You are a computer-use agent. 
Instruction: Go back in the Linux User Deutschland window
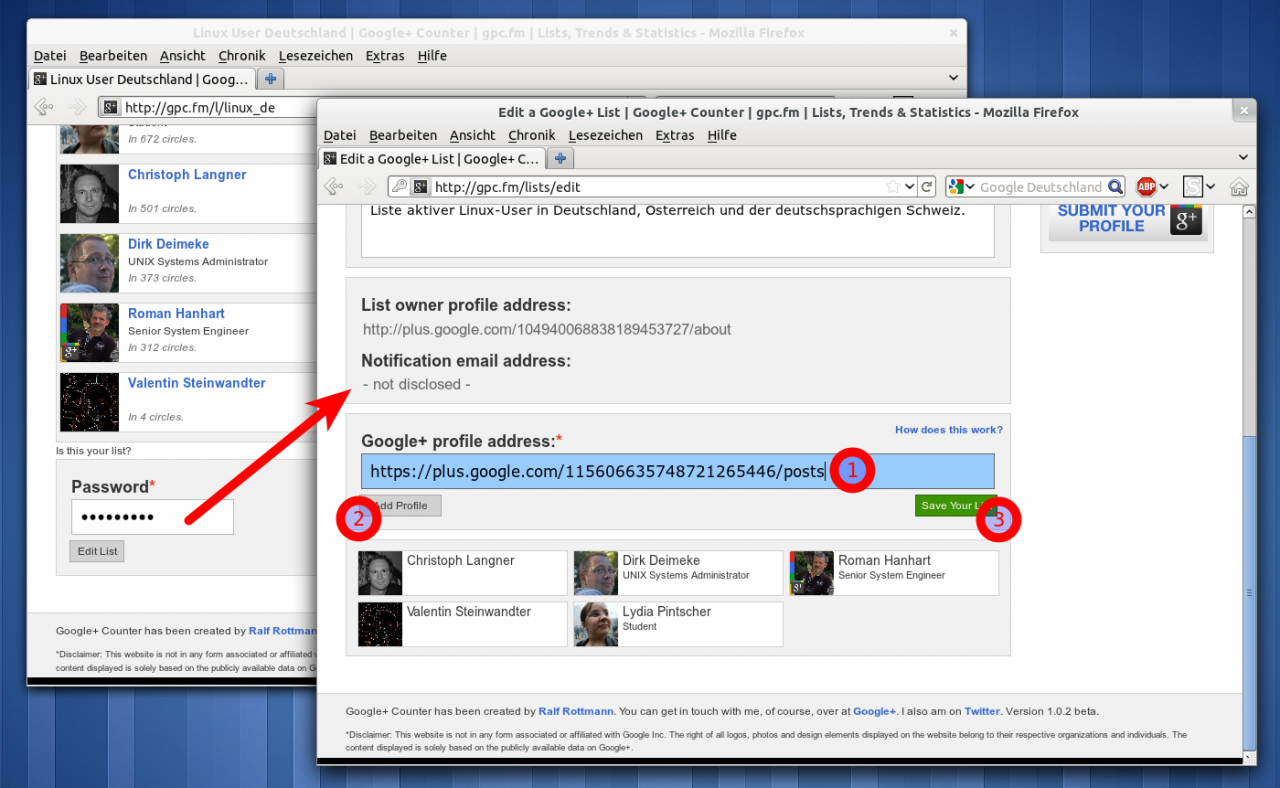point(43,107)
